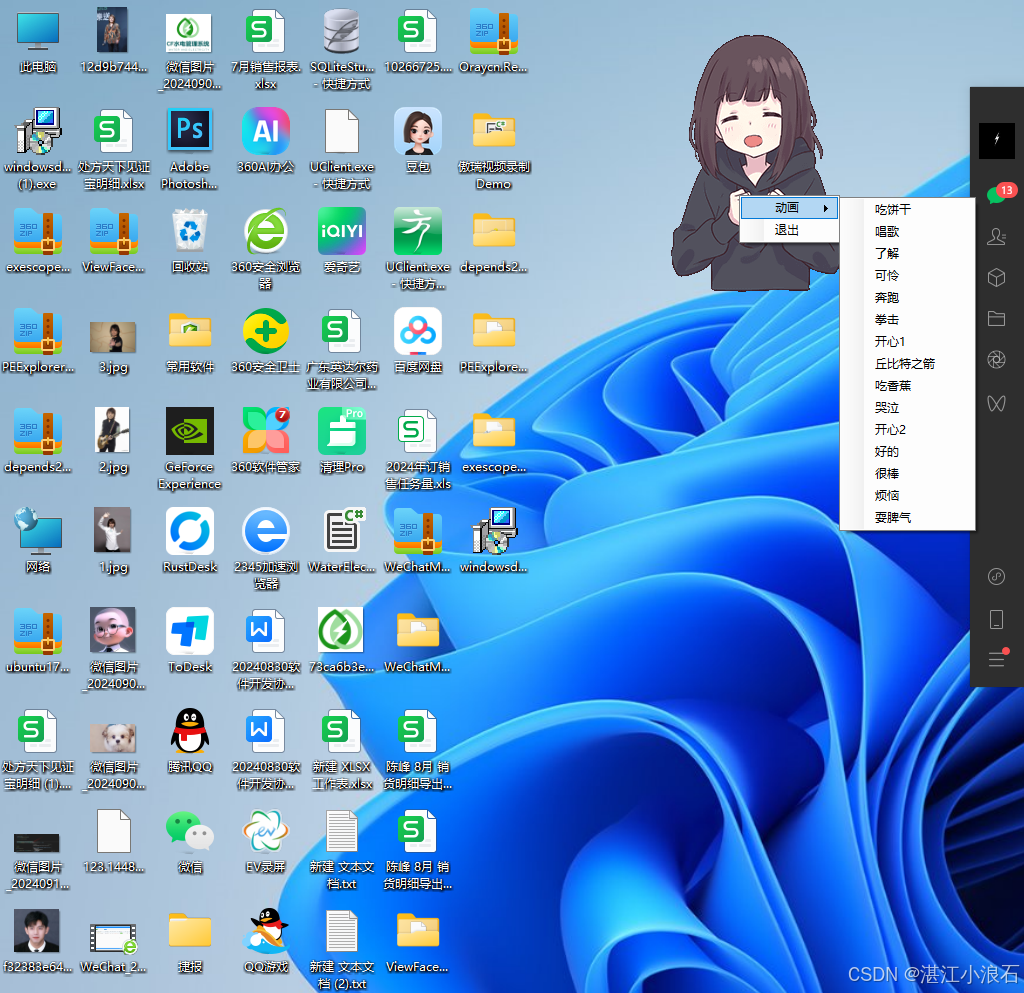Viewport: 1024px width, 993px height.
Task: Open the contacts icon in sidebar
Action: tap(997, 236)
